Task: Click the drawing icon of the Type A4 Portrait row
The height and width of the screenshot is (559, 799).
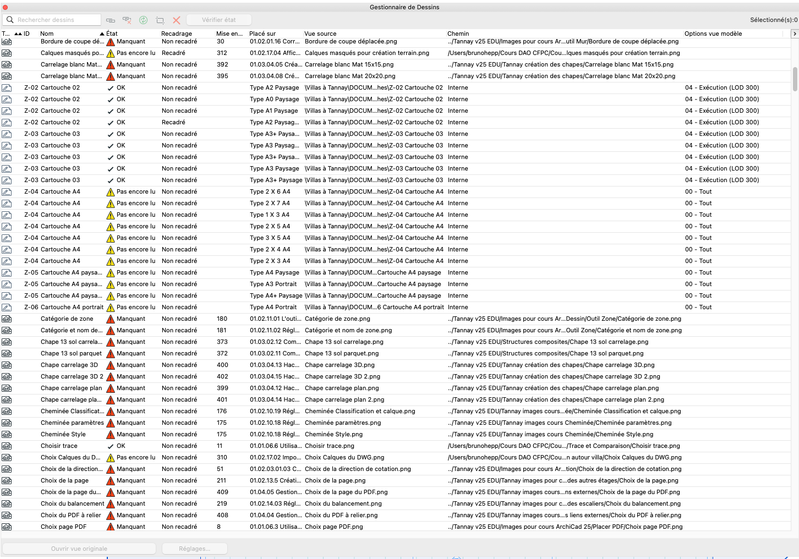Action: (7, 307)
